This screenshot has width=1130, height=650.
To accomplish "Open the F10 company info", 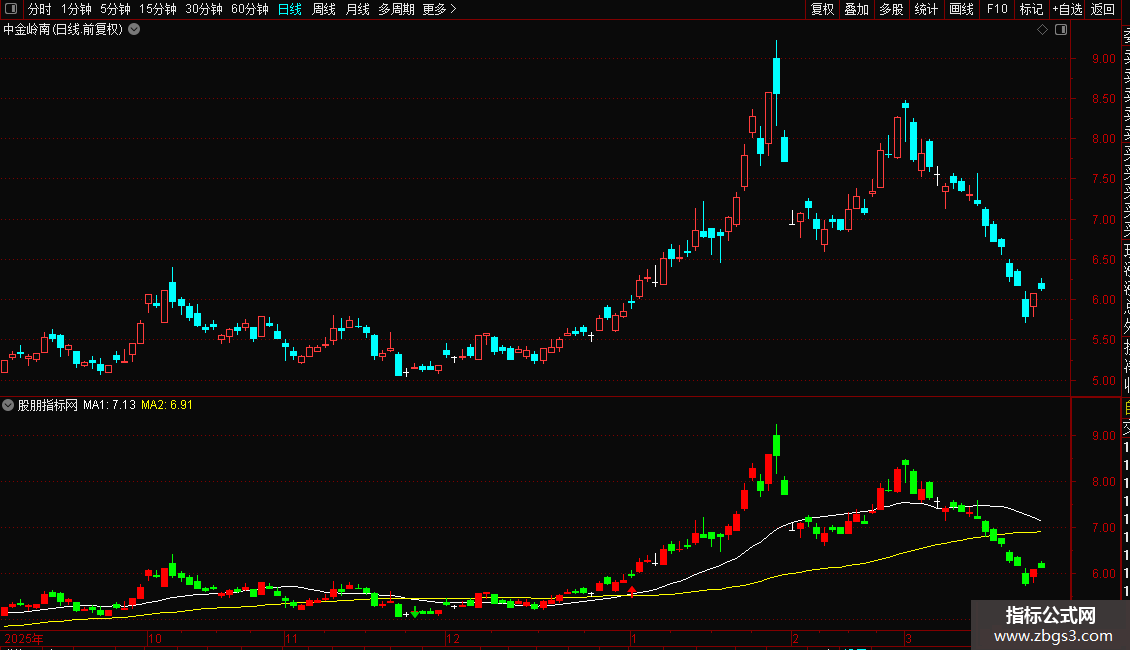I will click(x=997, y=9).
